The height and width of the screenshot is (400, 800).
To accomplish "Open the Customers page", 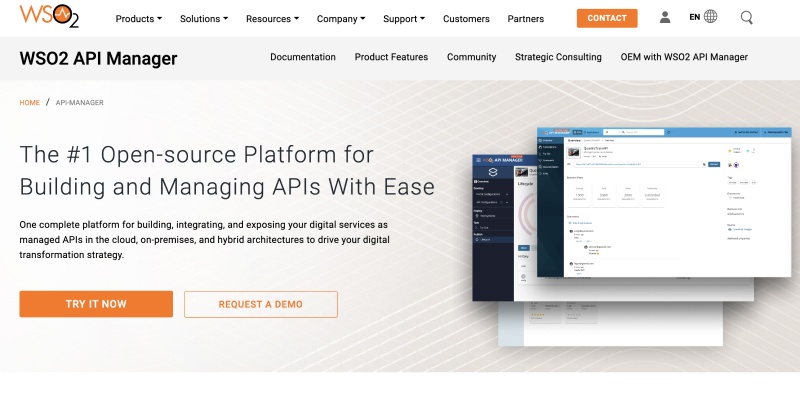I will point(466,19).
